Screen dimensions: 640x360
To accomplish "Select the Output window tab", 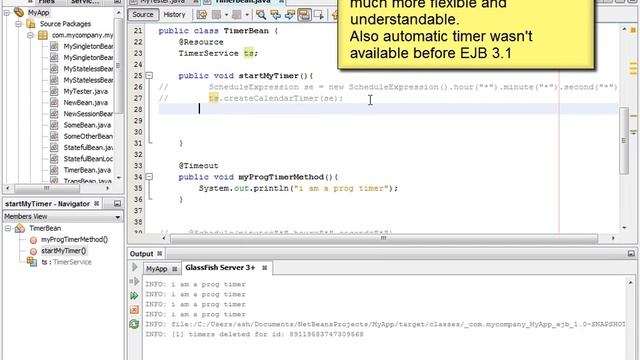I will (x=141, y=253).
